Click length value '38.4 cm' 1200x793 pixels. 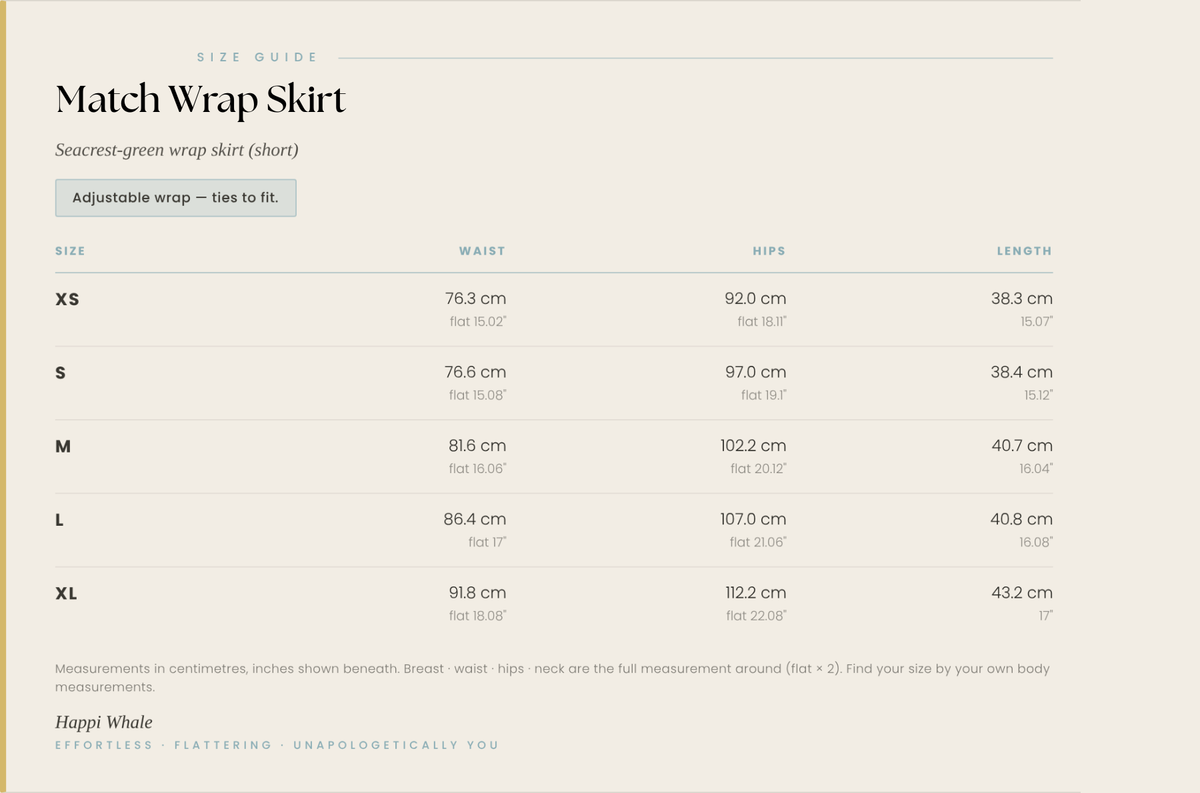point(1022,372)
